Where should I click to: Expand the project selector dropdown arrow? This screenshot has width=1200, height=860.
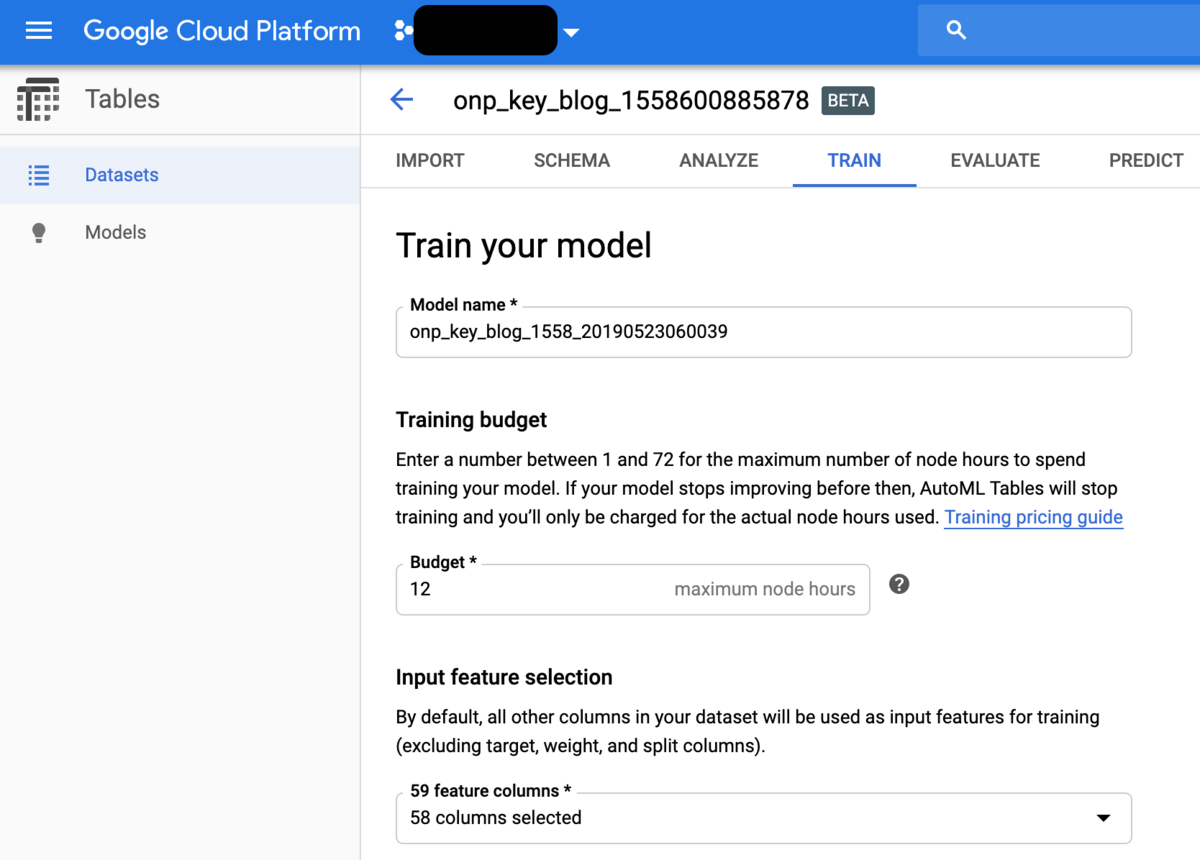click(571, 32)
